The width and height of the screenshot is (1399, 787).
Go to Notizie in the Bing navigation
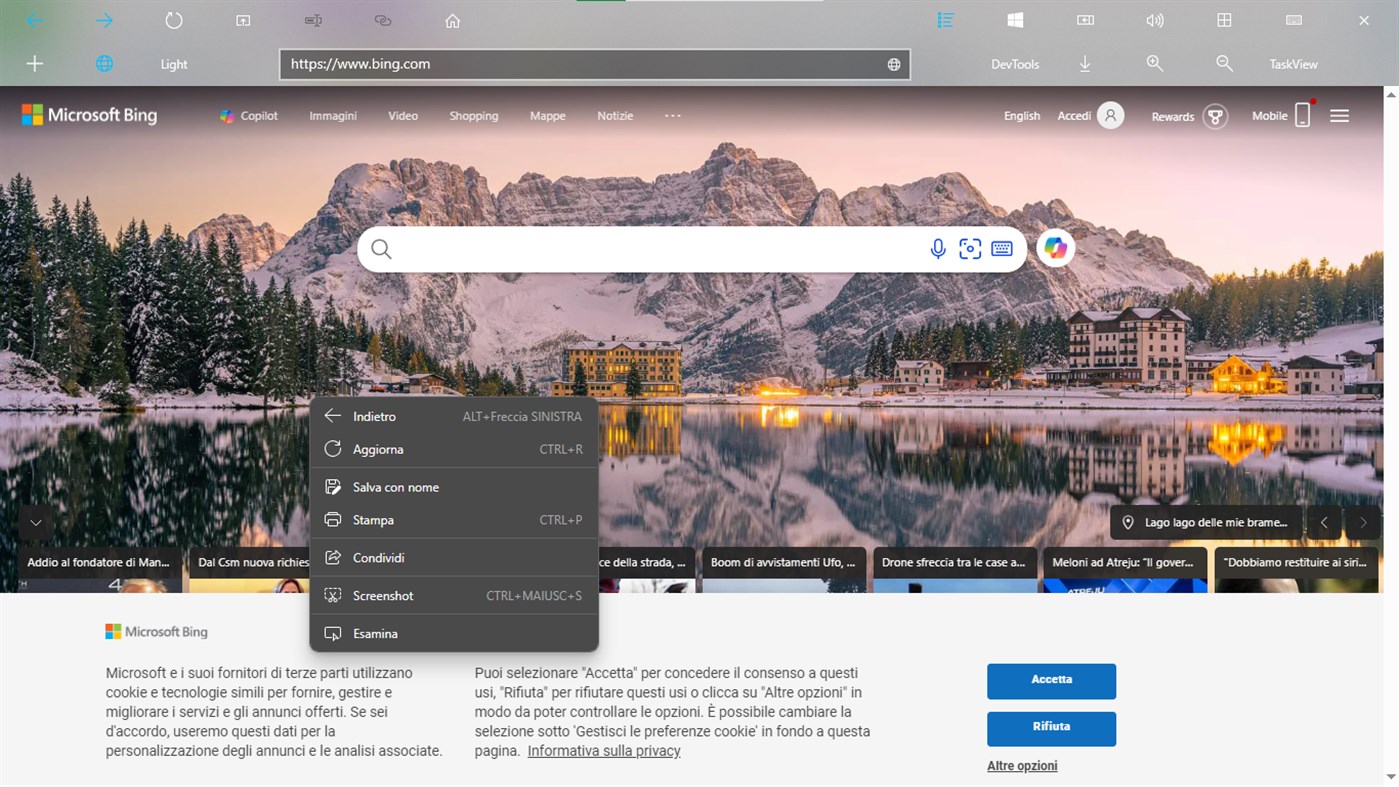[615, 116]
